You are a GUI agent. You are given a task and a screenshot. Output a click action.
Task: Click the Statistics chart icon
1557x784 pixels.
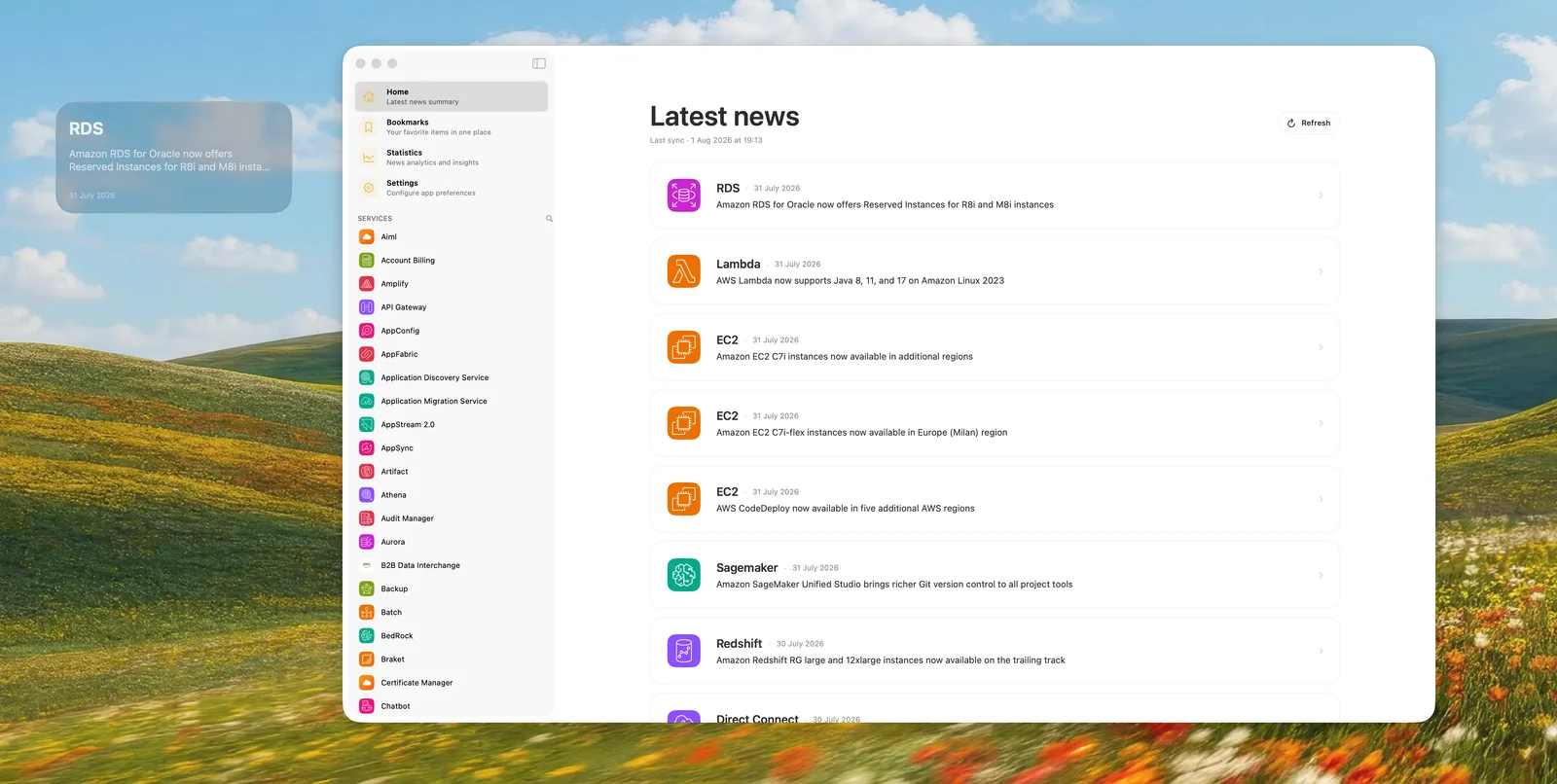pos(369,157)
